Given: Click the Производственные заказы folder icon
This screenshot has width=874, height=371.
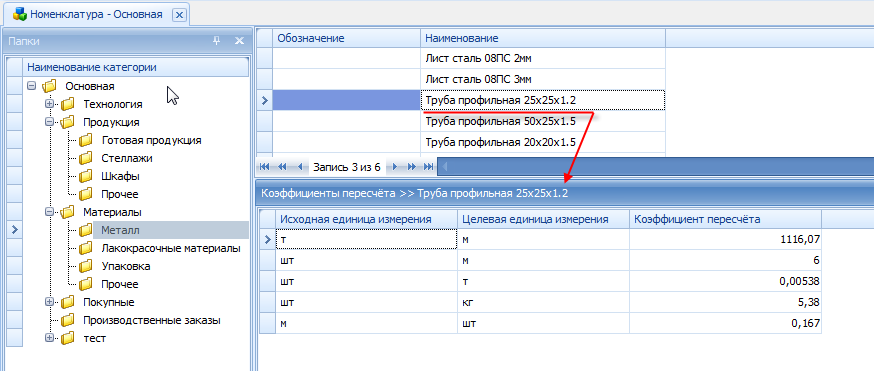Looking at the screenshot, I should pos(67,320).
